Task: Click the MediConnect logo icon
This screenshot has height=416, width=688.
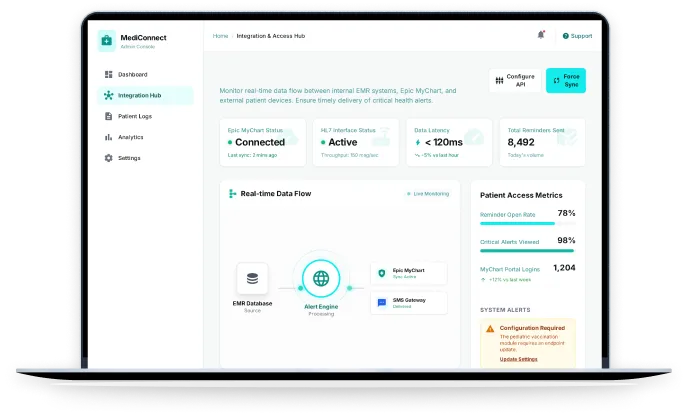Action: [x=107, y=40]
